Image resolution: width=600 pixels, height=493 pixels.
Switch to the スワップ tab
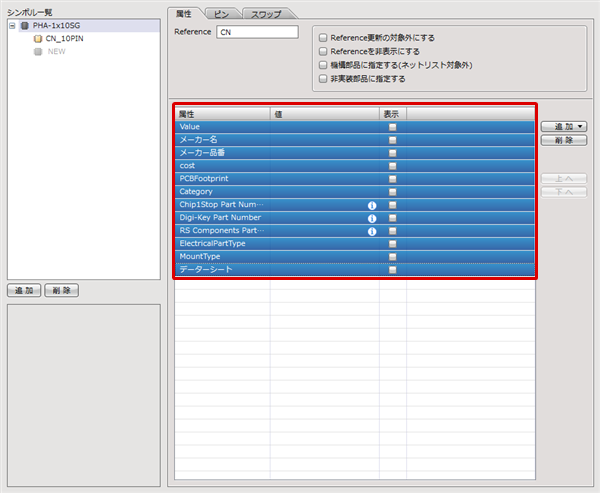pyautogui.click(x=266, y=14)
